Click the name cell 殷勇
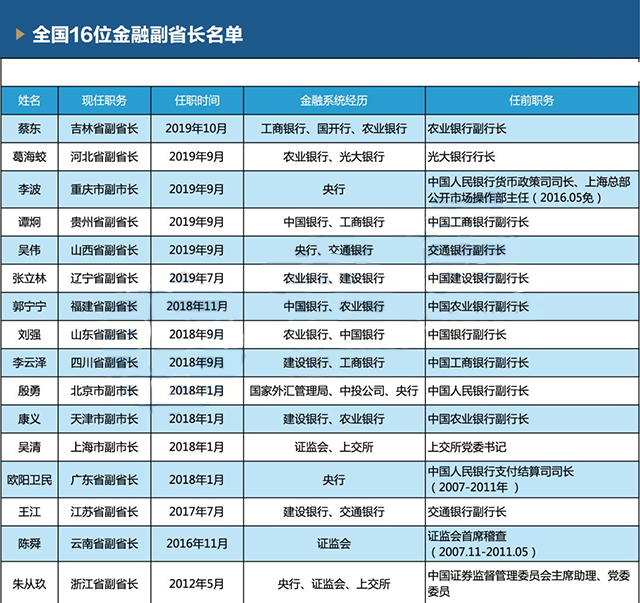This screenshot has height=603, width=640. click(x=29, y=391)
